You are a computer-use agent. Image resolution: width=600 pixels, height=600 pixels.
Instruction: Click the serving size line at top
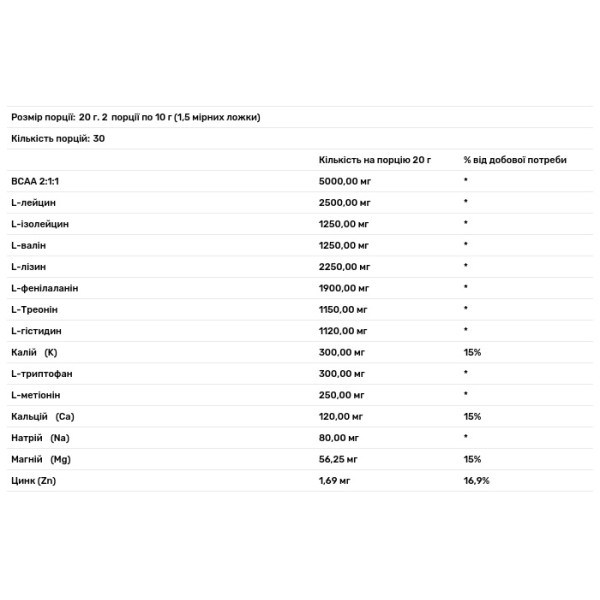(x=135, y=117)
